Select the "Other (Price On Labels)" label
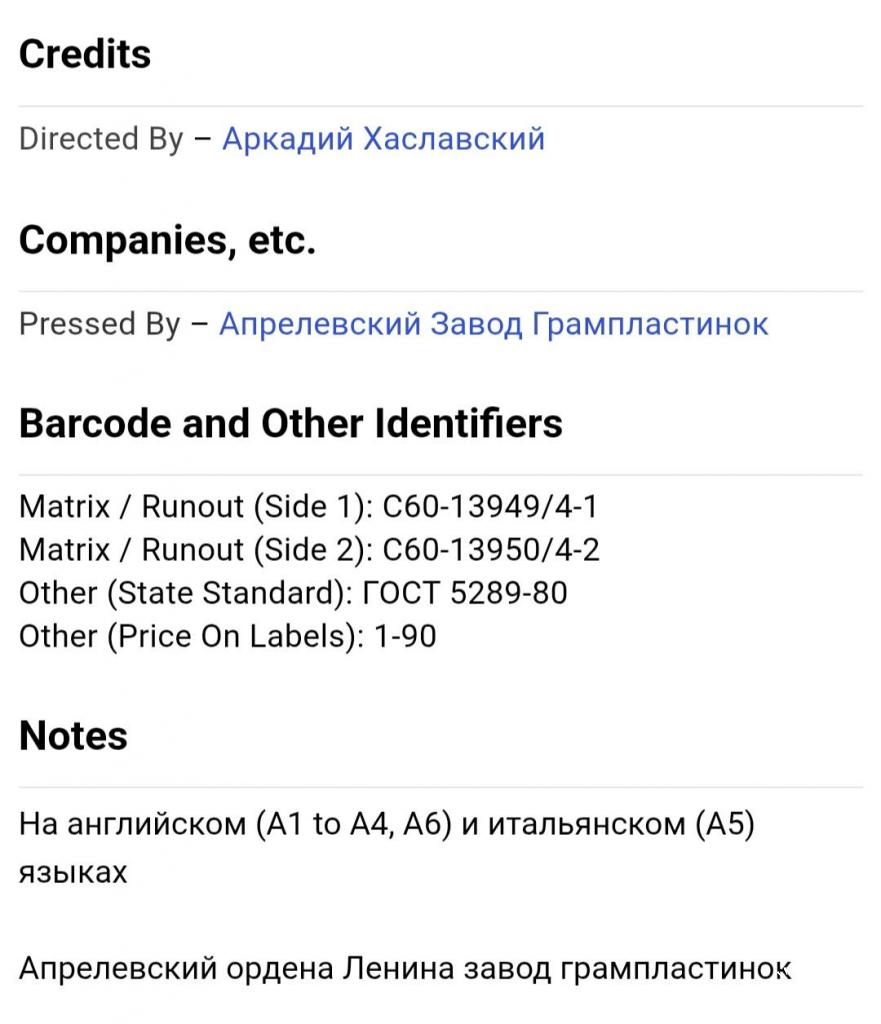Screen dimensions: 881x1024 [191, 636]
